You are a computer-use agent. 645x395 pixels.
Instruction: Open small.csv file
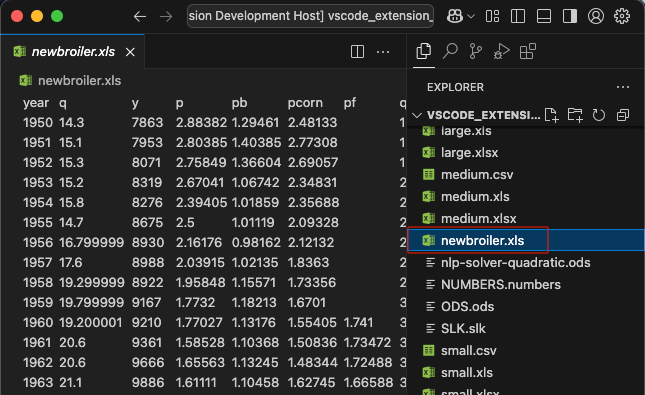[x=526, y=351]
